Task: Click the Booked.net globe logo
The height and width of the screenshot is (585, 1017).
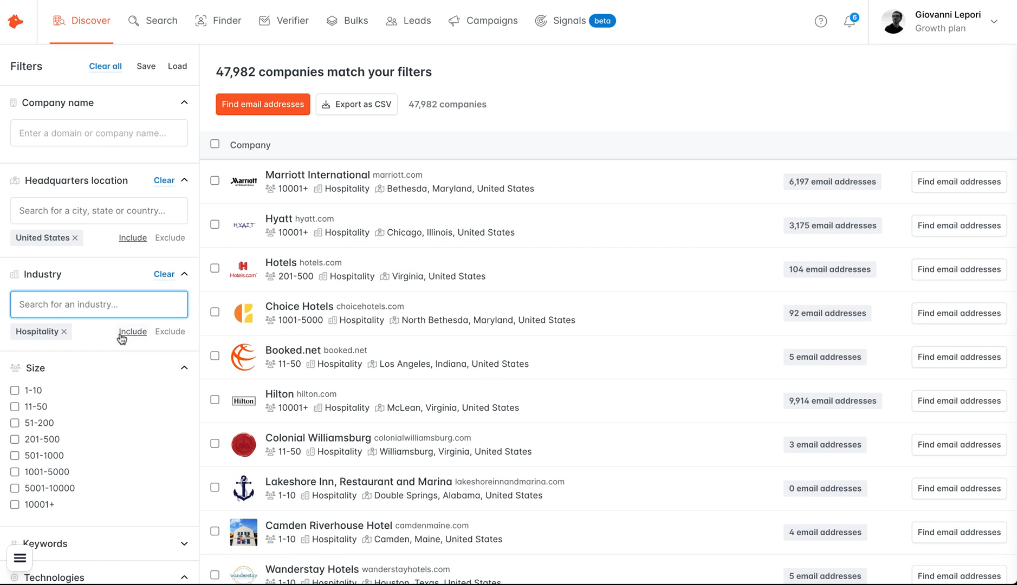Action: pyautogui.click(x=243, y=357)
